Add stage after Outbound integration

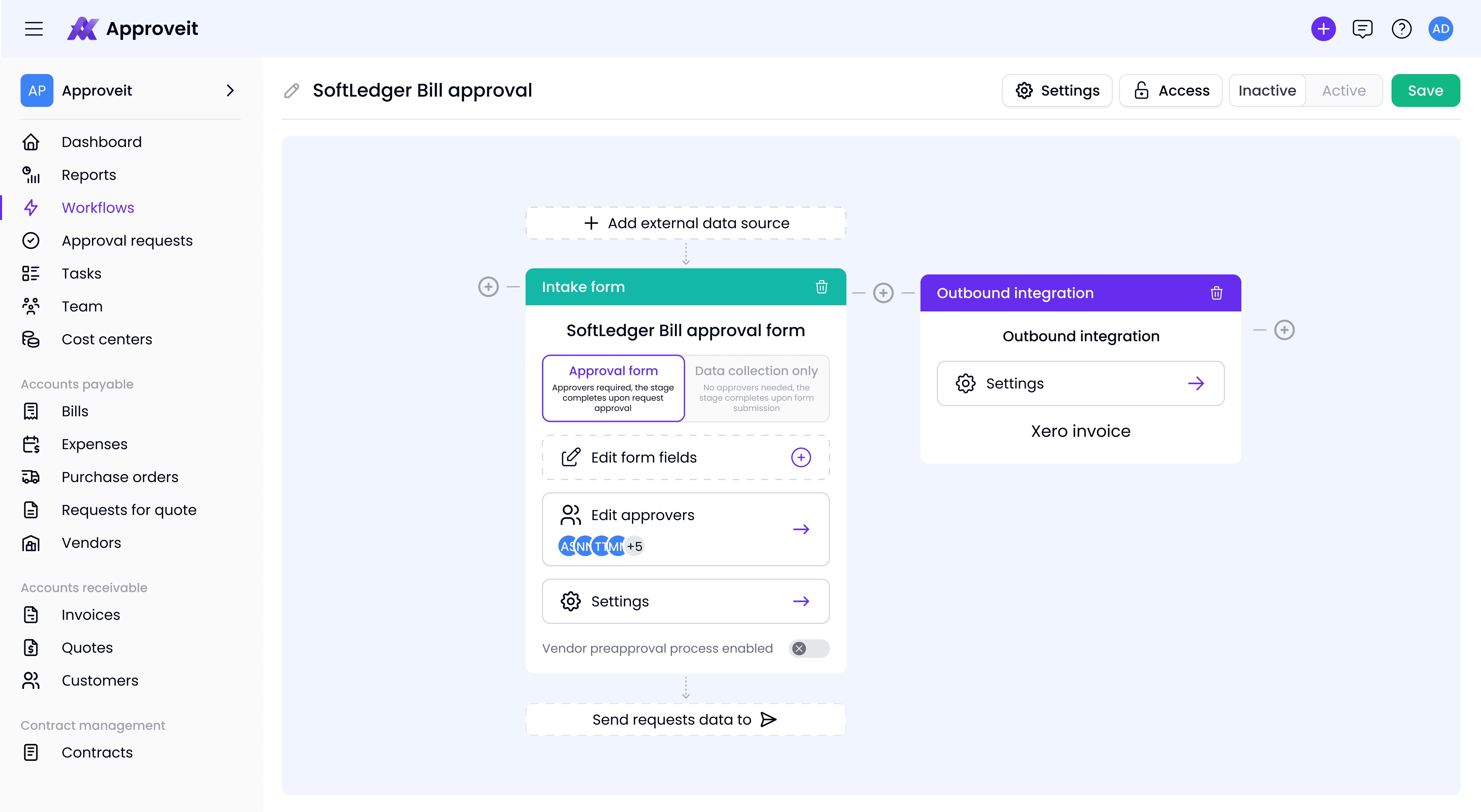coord(1284,330)
